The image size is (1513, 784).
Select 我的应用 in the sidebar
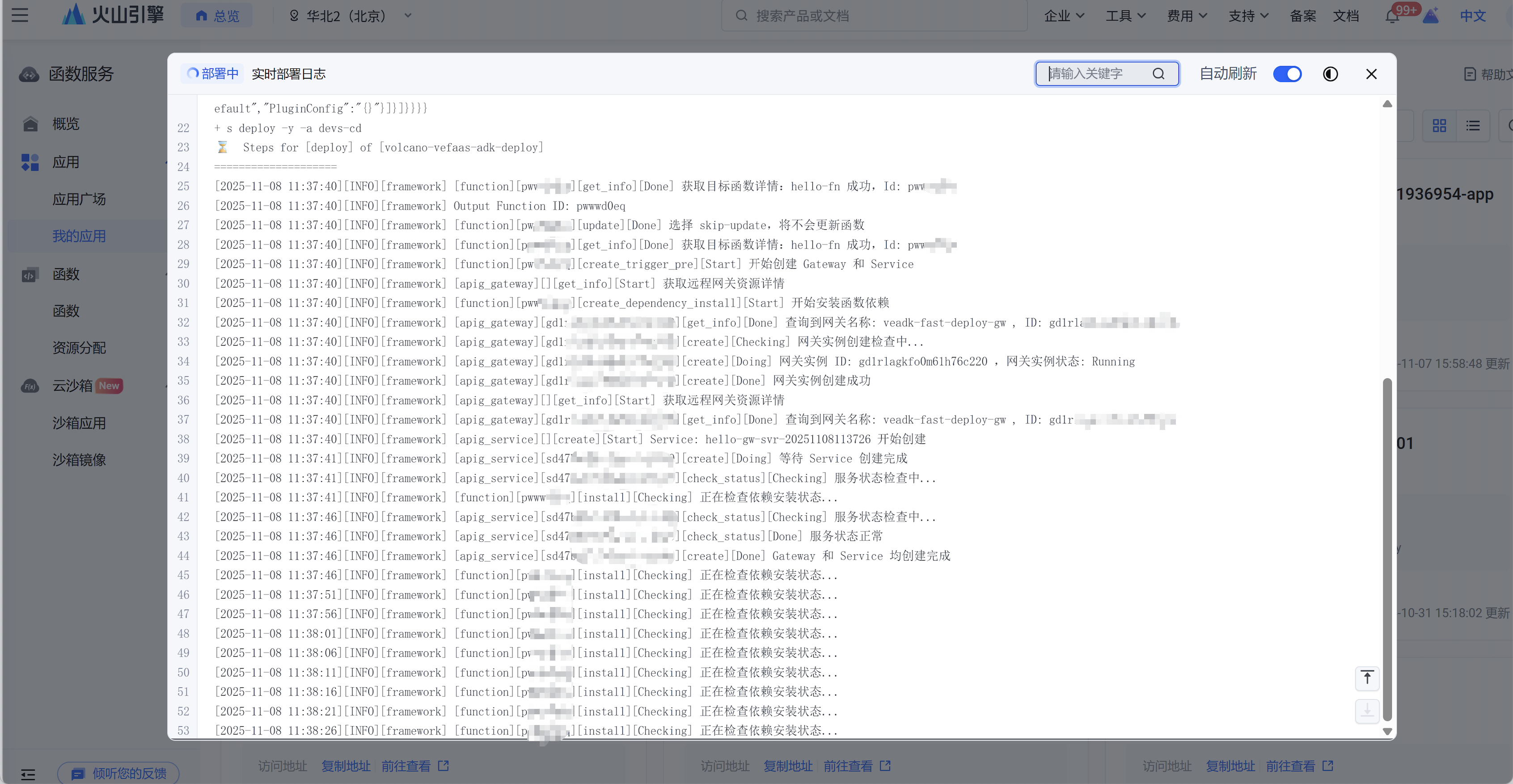(x=79, y=236)
